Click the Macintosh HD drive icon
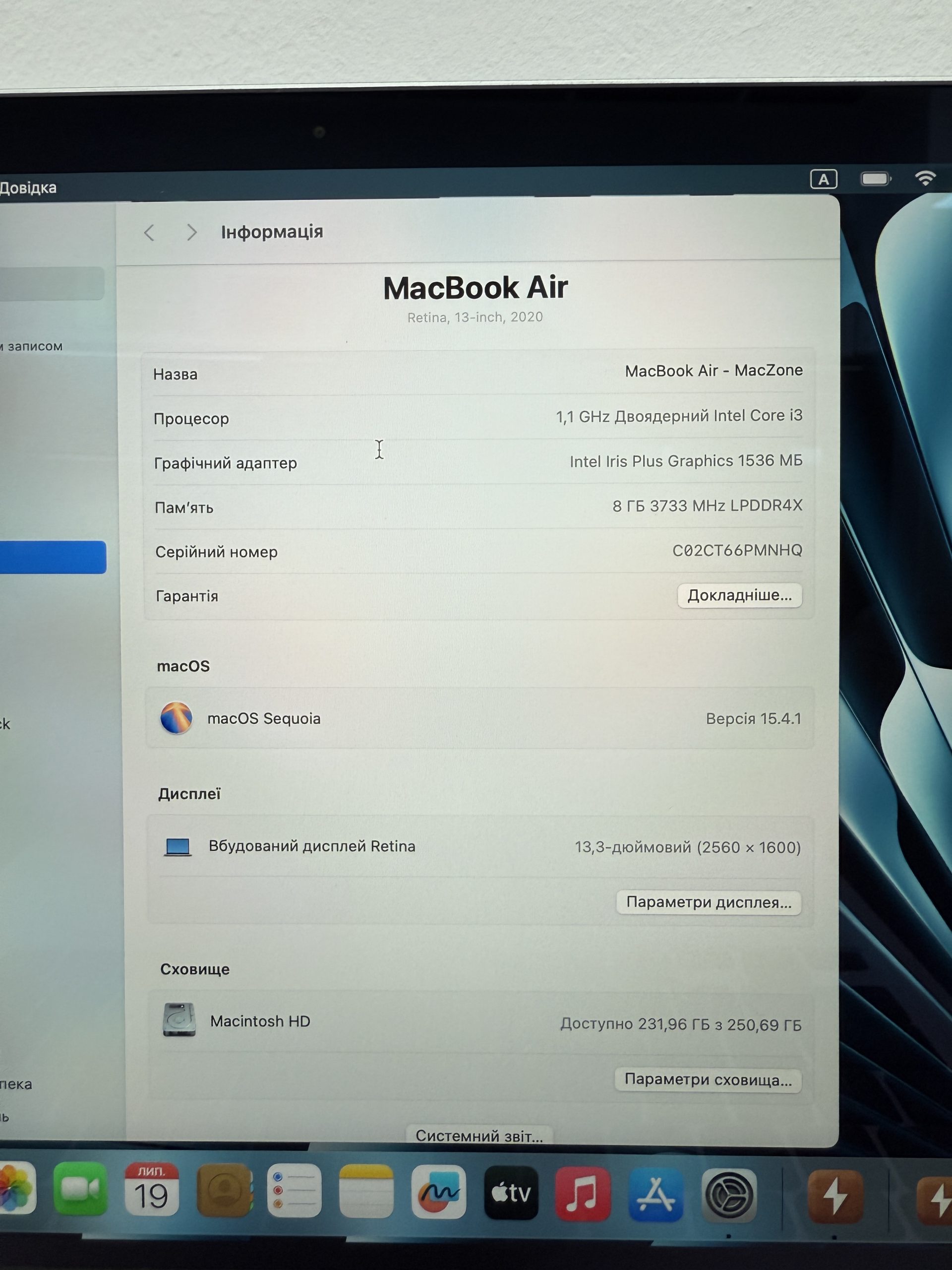952x1270 pixels. point(179,1020)
